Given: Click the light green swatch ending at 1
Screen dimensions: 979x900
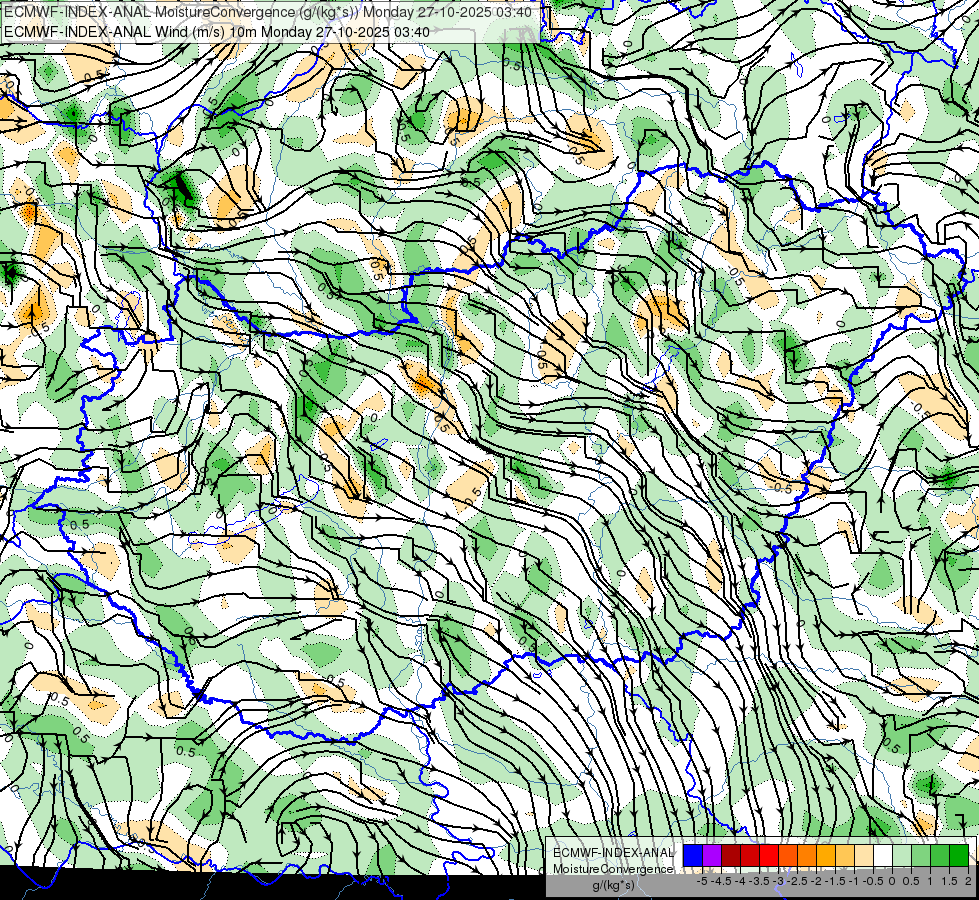Looking at the screenshot, I should 921,855.
